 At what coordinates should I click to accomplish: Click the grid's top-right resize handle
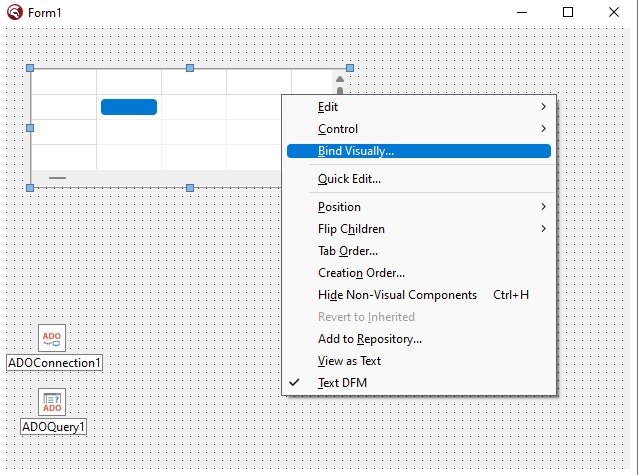click(x=349, y=68)
